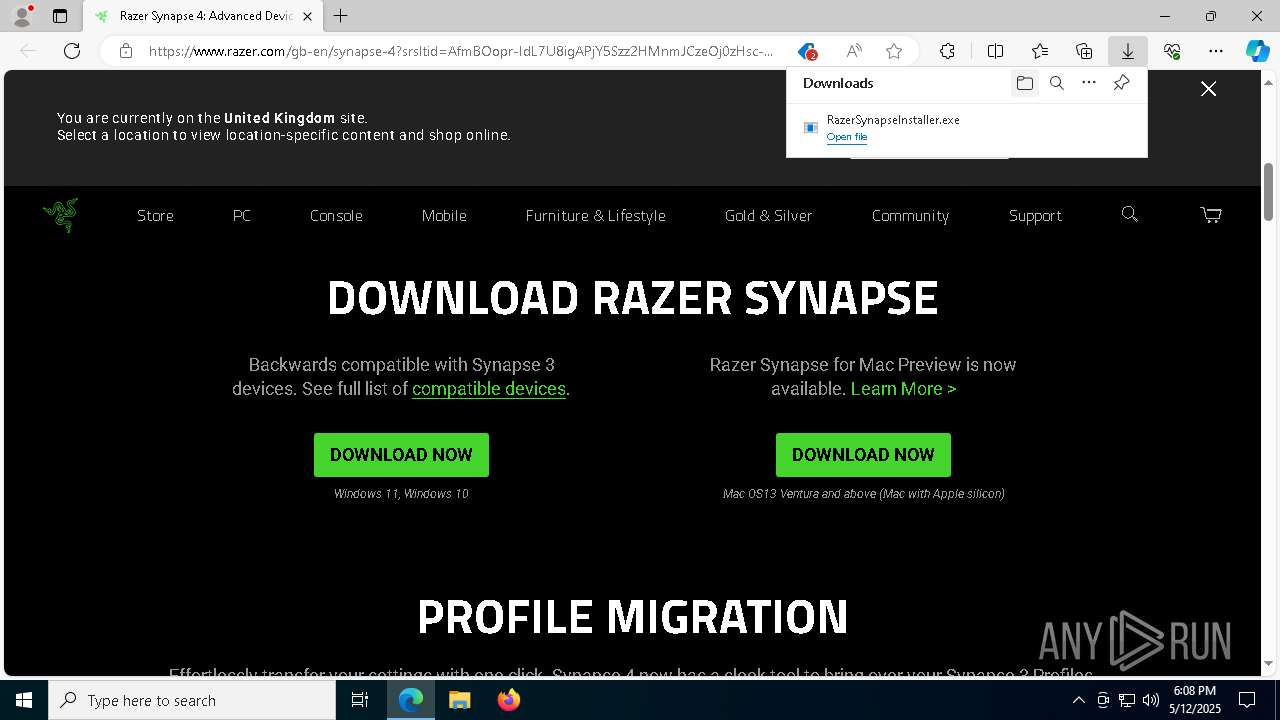This screenshot has width=1280, height=720.
Task: View site information lock icon
Action: click(126, 51)
